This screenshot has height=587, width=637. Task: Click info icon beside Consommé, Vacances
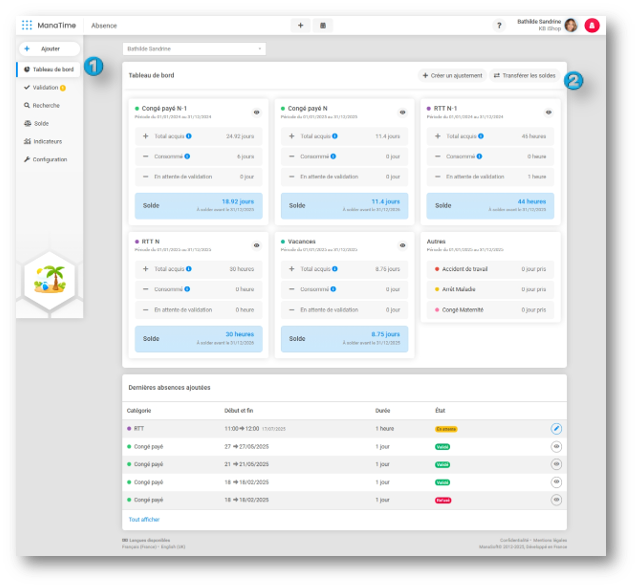333,289
